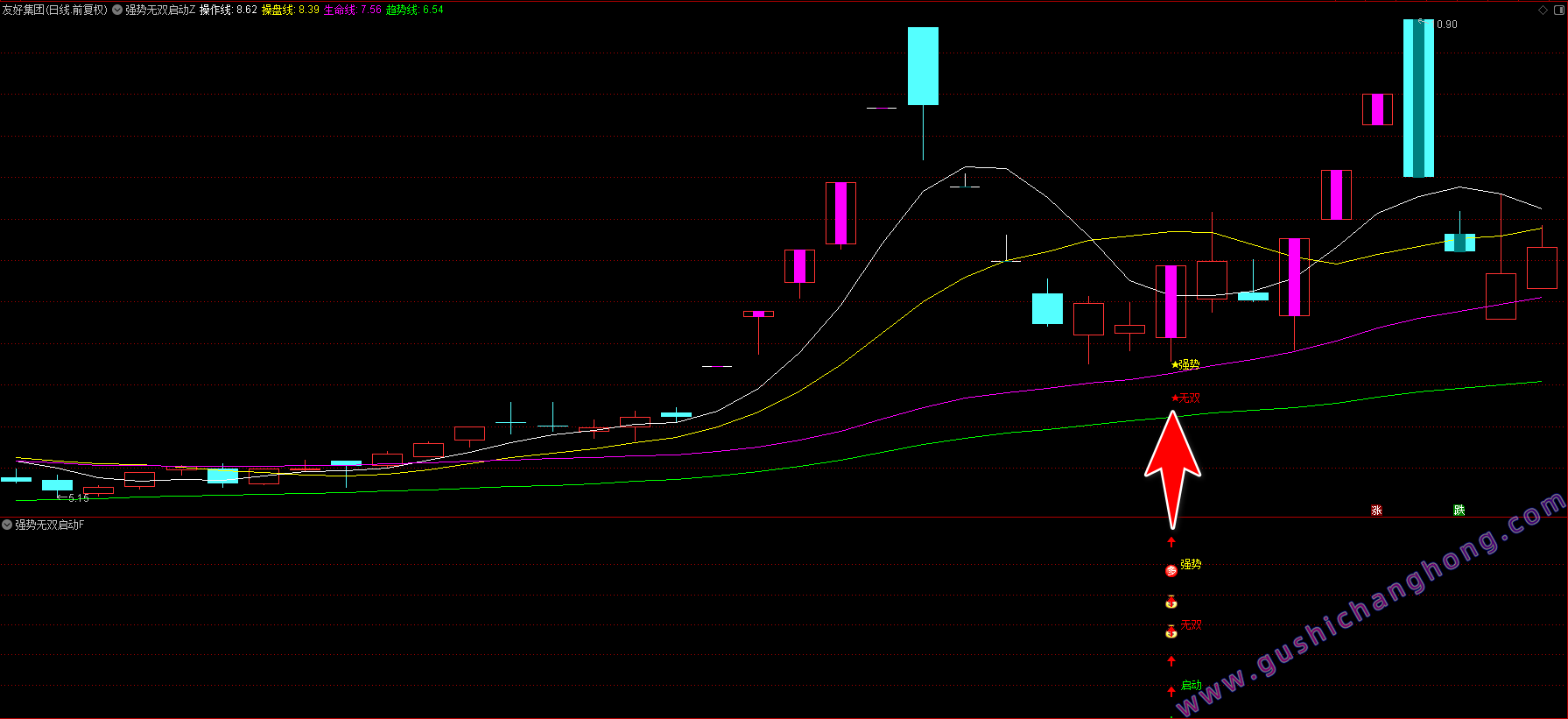
Task: Click the red star 无双 chart marker
Action: 1185,398
